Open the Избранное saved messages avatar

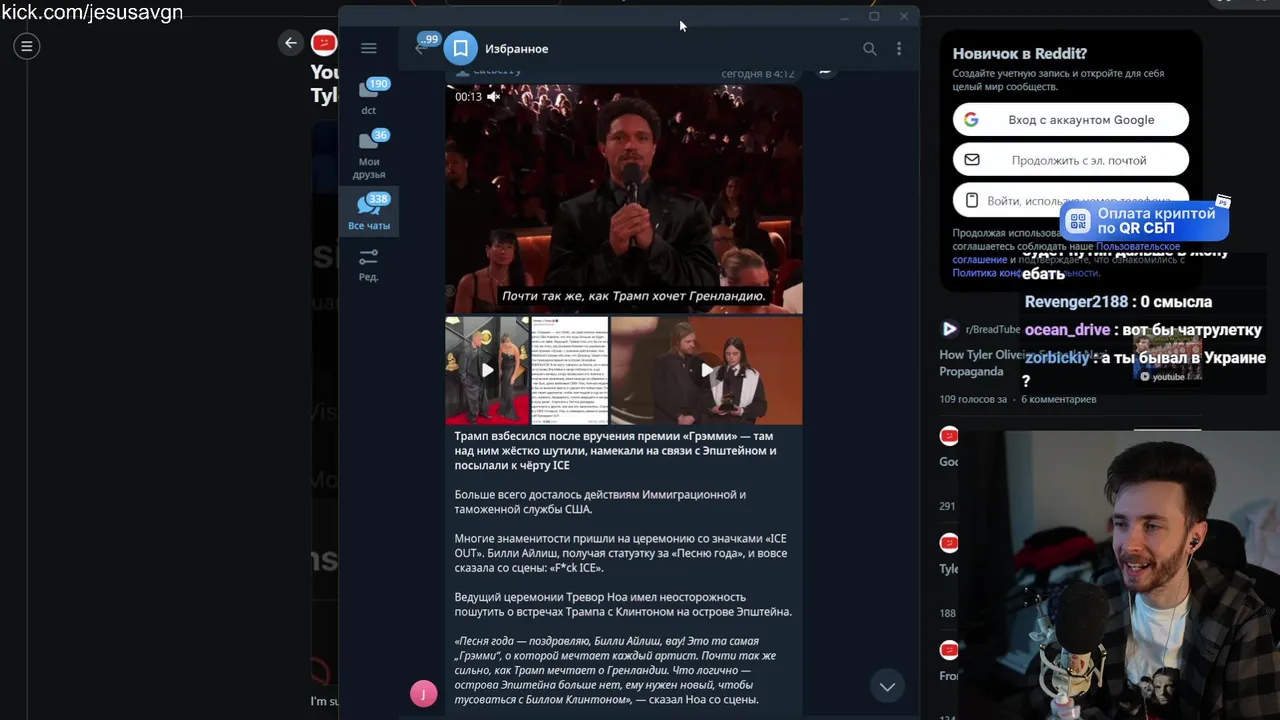pyautogui.click(x=461, y=48)
